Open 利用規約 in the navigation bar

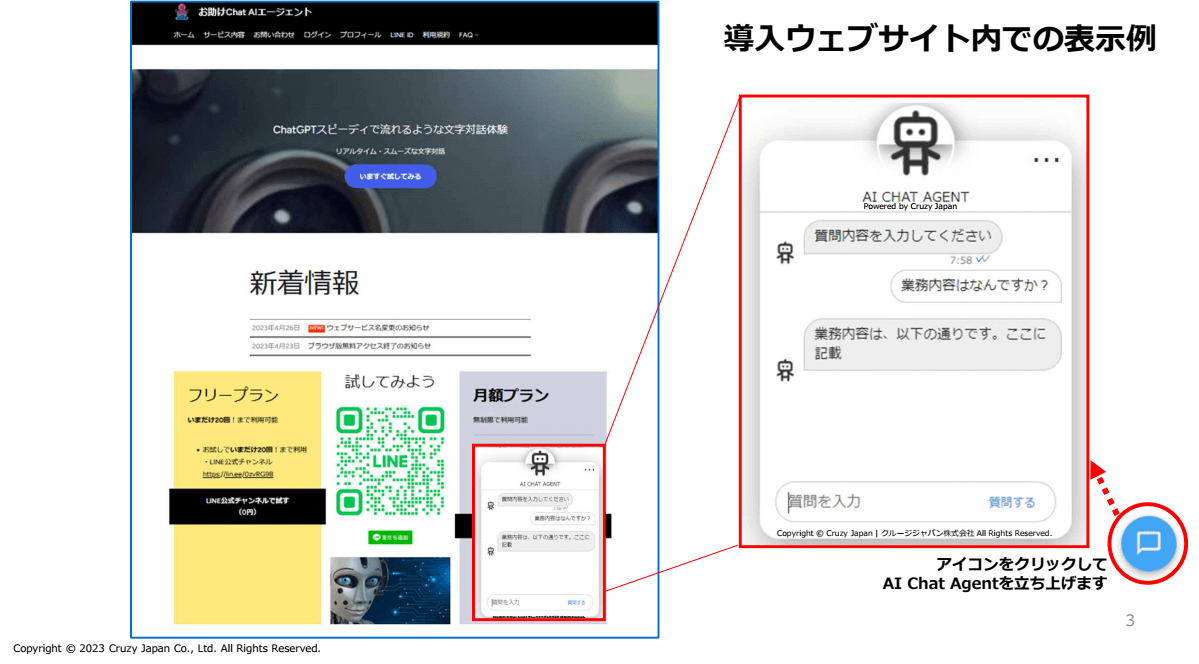[436, 35]
